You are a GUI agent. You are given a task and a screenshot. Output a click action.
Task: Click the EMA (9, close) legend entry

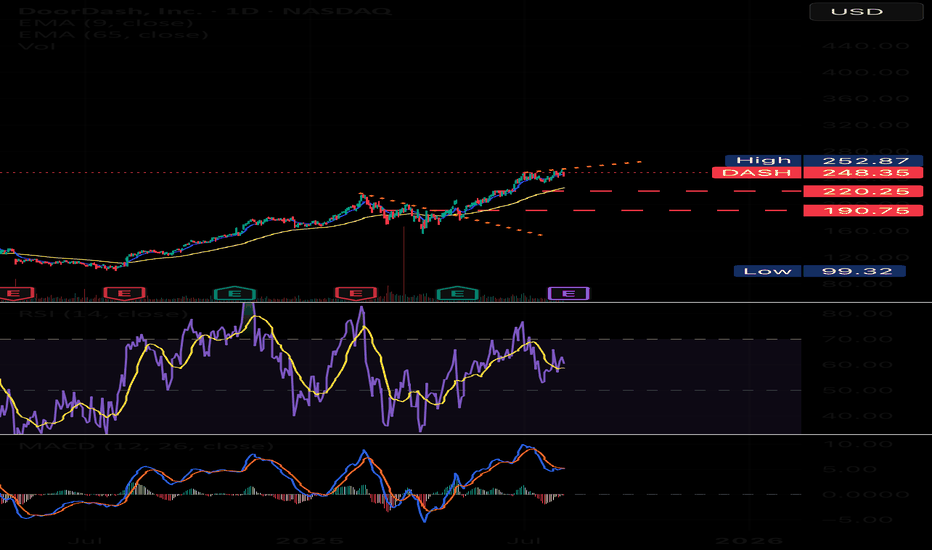coord(106,23)
